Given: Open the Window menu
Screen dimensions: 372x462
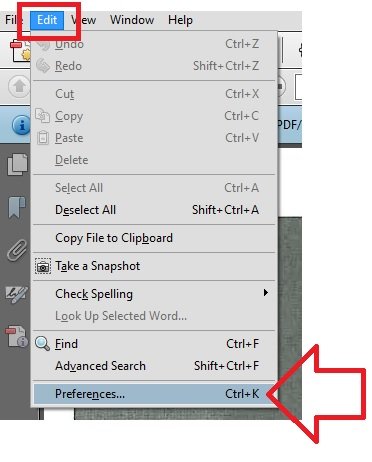Looking at the screenshot, I should (x=132, y=20).
